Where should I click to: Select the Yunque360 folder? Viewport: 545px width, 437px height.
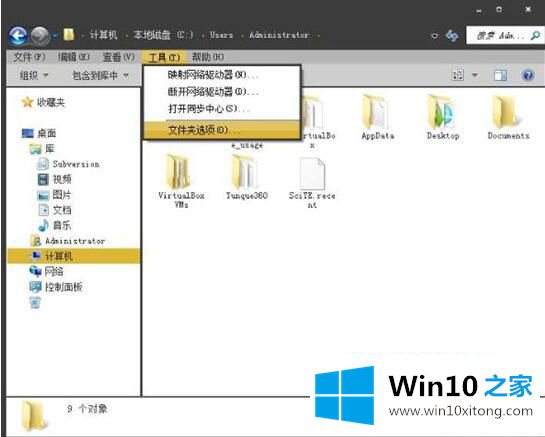pos(246,177)
